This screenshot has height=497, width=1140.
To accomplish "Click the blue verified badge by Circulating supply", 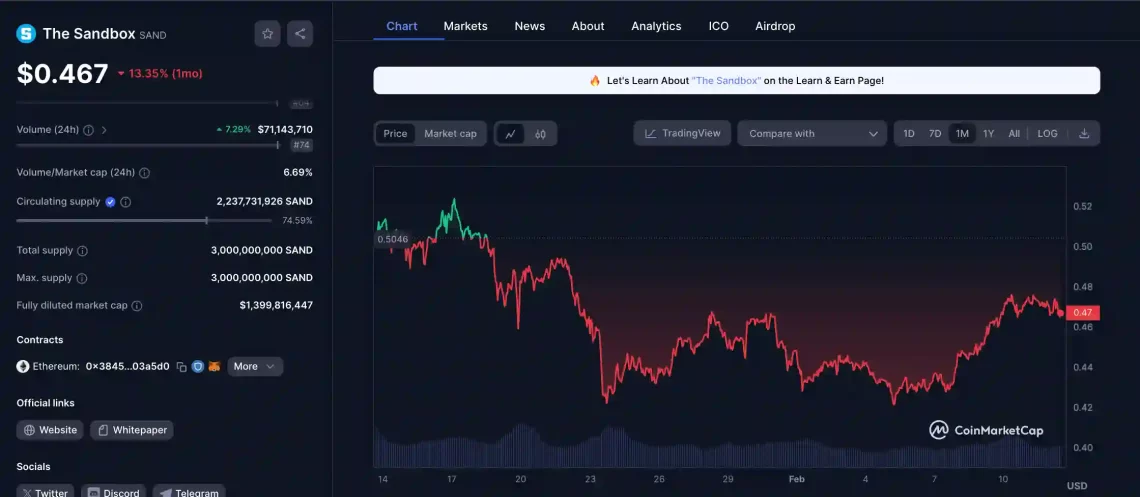I will pyautogui.click(x=111, y=202).
